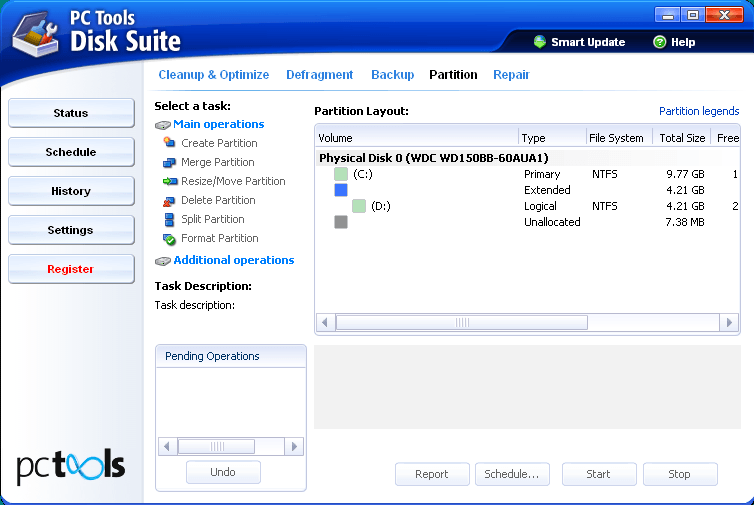Click the Split Partition icon

tap(169, 220)
